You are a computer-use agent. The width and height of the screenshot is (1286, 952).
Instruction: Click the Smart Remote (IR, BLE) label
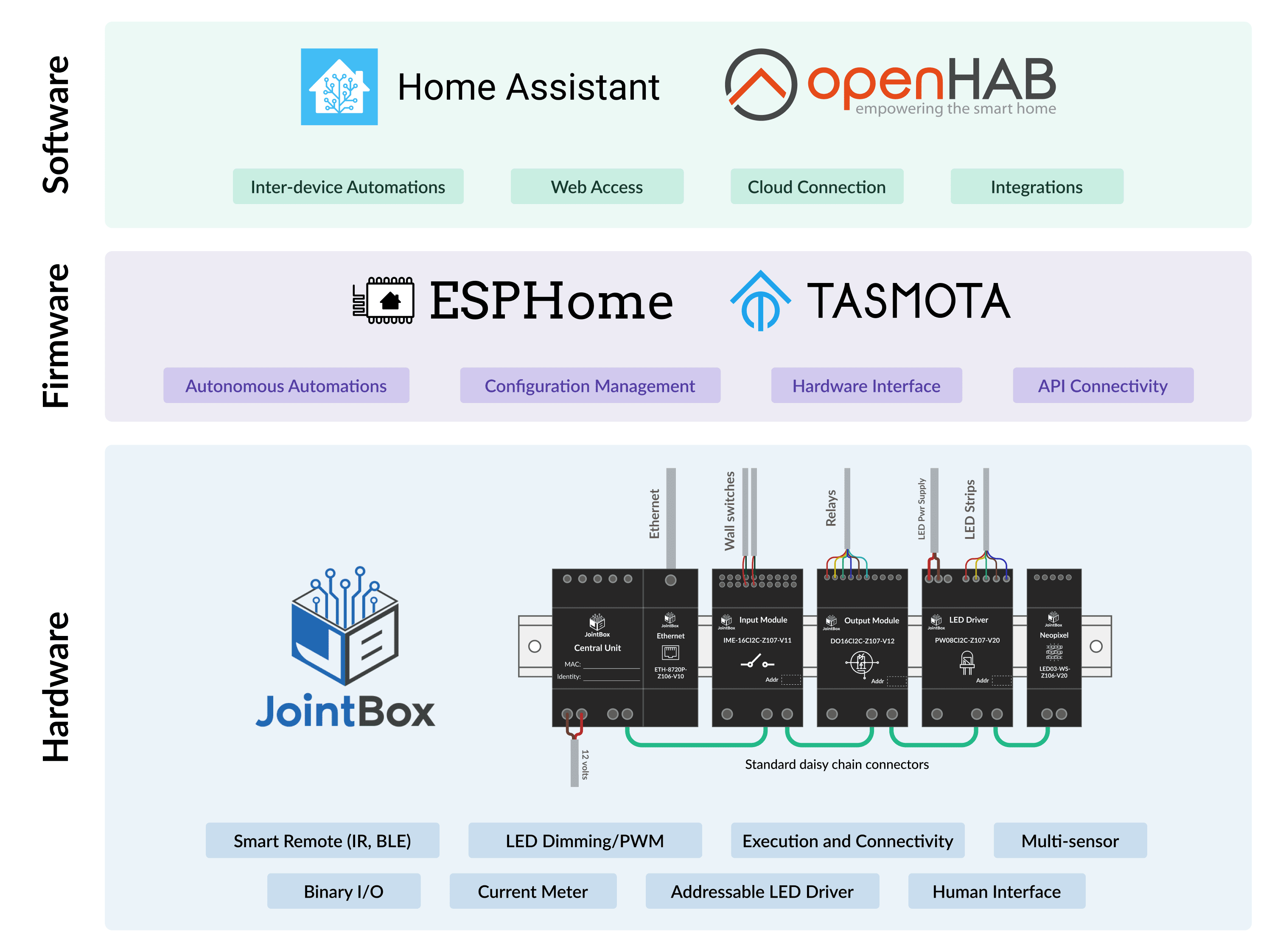click(322, 841)
